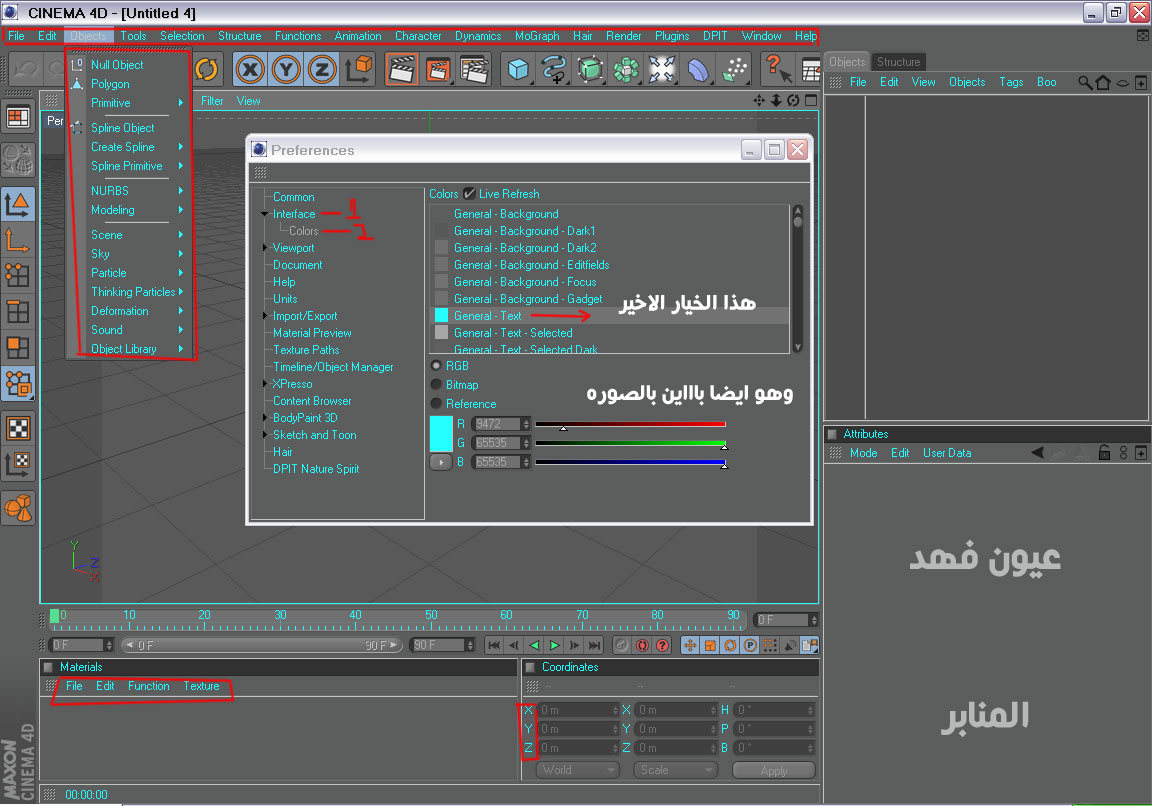Select the object axis tool
Image resolution: width=1152 pixels, height=806 pixels.
[x=18, y=240]
